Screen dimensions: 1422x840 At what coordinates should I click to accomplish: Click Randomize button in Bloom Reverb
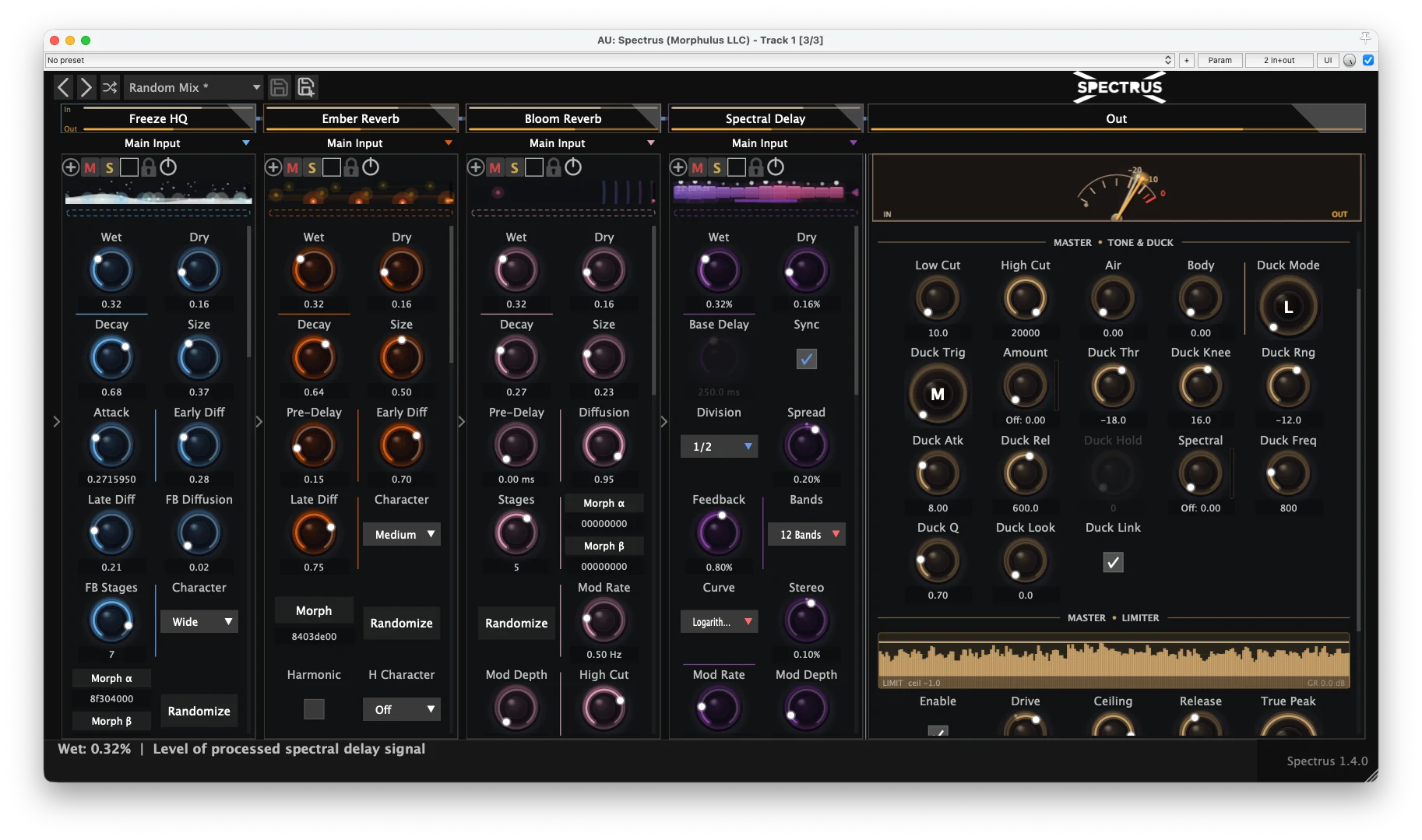[516, 623]
